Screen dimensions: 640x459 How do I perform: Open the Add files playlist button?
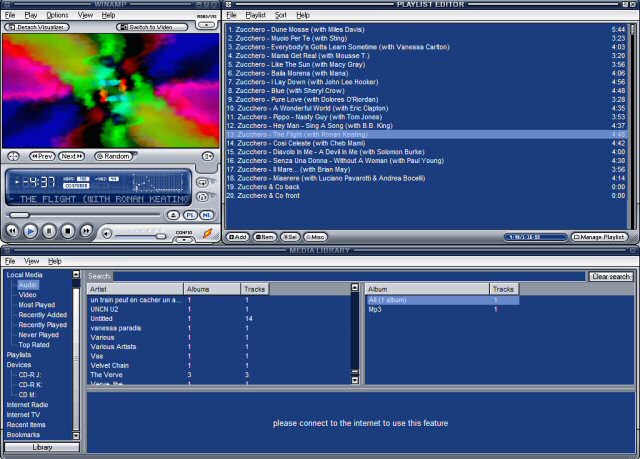238,237
